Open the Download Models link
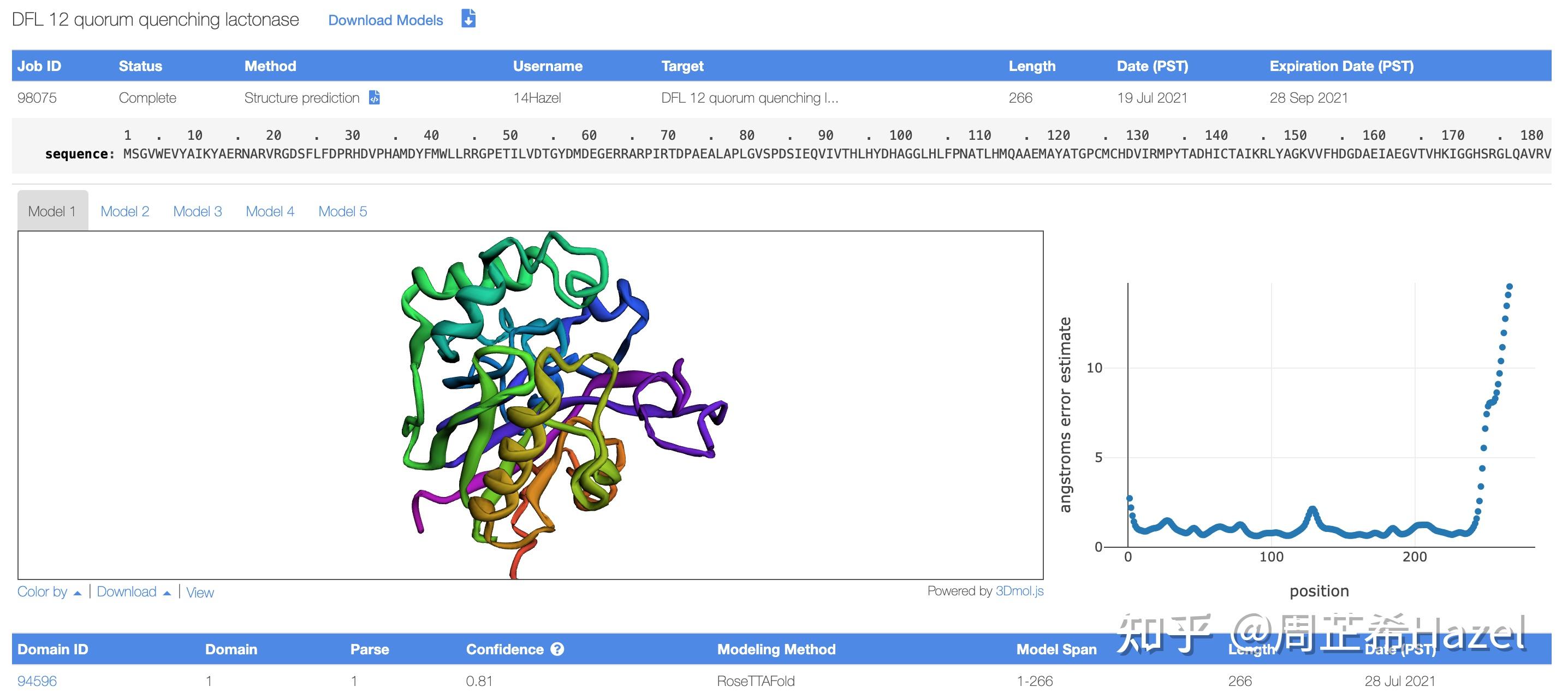The image size is (1568, 698). coord(385,20)
